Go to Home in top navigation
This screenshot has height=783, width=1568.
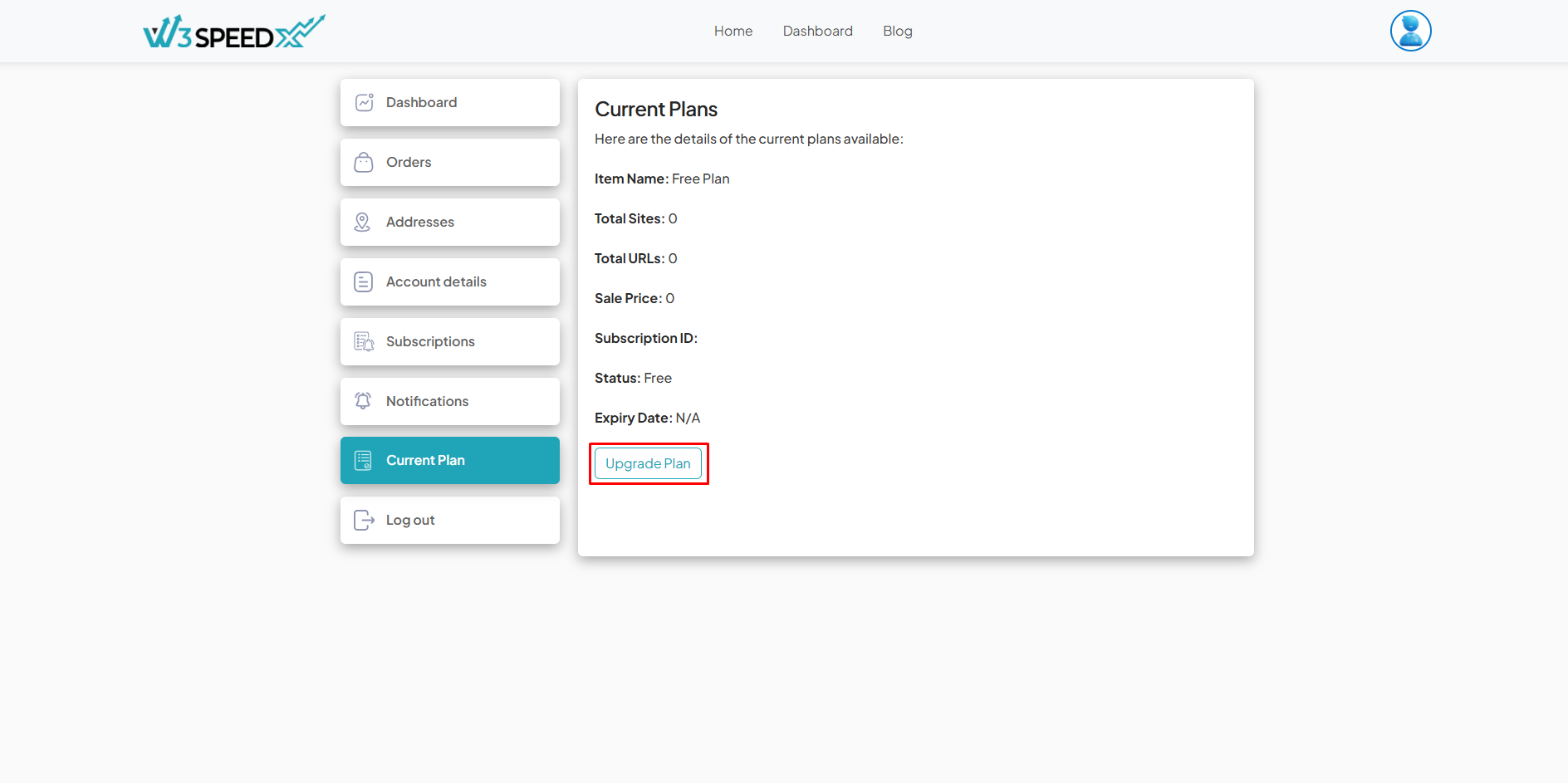(733, 31)
